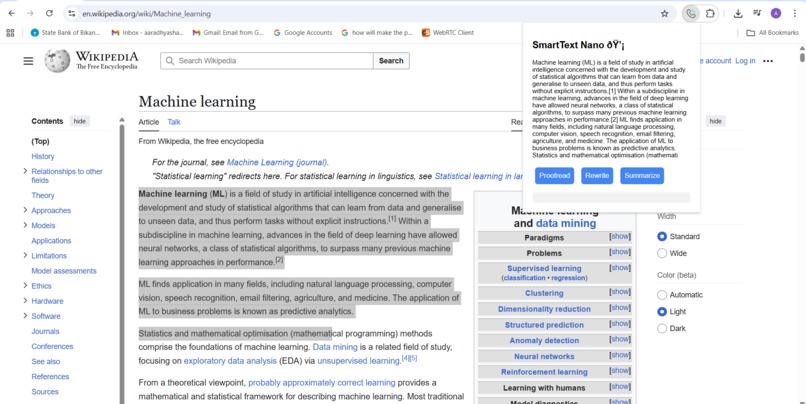Open the All Bookmarks folder
Viewport: 806px width, 404px height.
coord(772,33)
